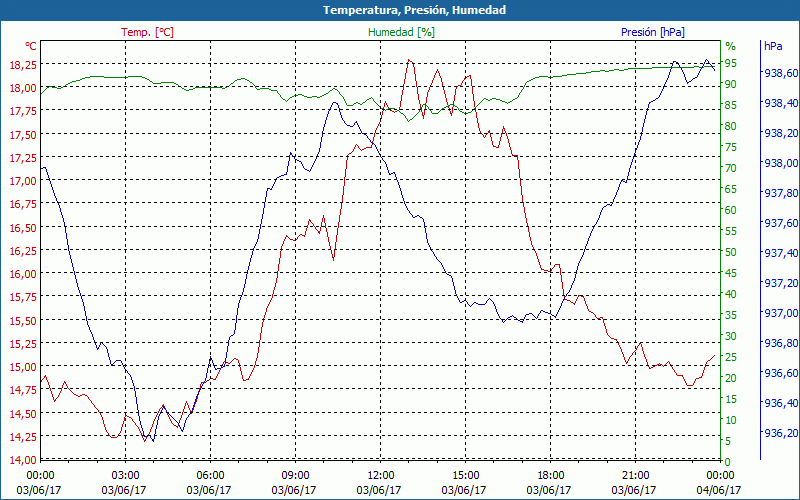Select the '938,00' pressure tick label

point(781,163)
